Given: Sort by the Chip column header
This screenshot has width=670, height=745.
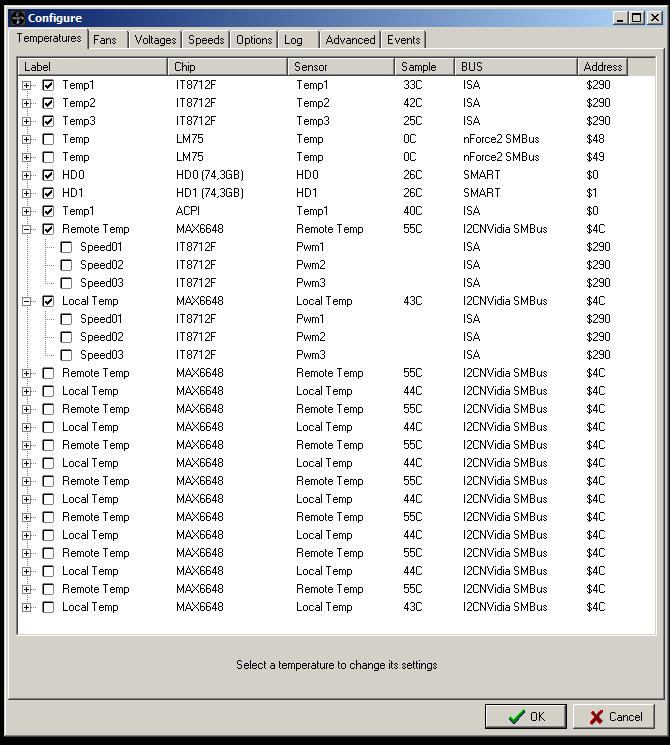Looking at the screenshot, I should (x=228, y=67).
